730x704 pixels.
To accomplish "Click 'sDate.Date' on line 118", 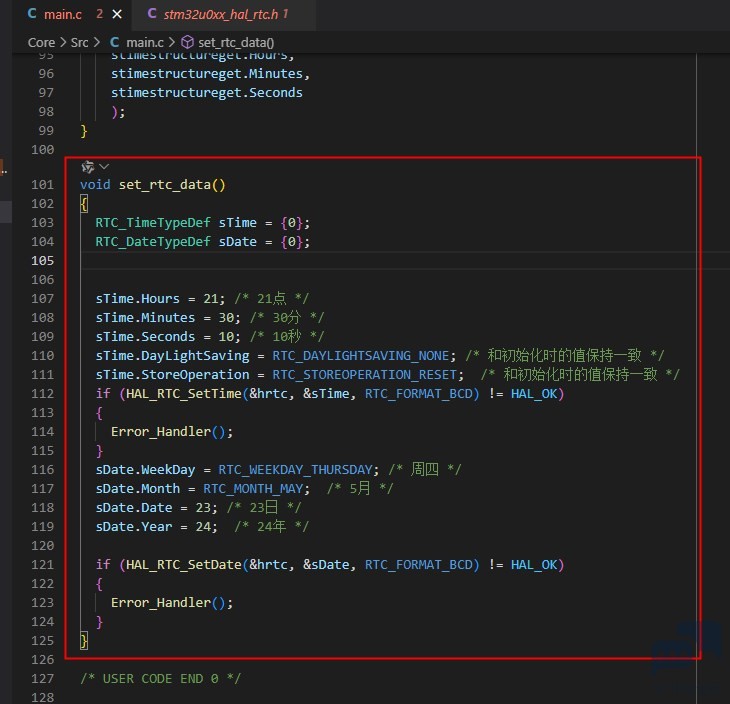I will point(134,508).
